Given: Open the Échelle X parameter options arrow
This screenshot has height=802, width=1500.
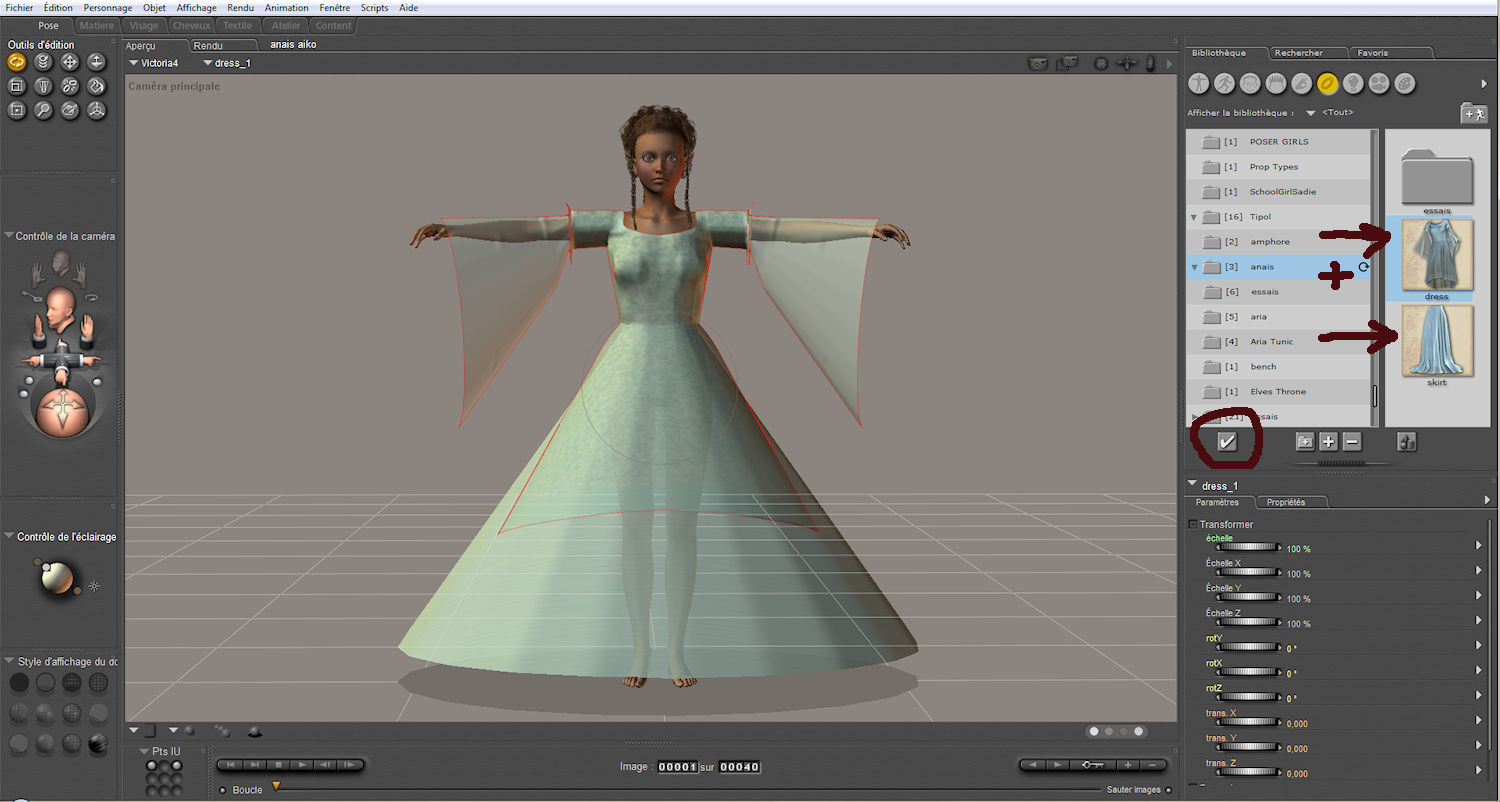Looking at the screenshot, I should click(x=1479, y=570).
